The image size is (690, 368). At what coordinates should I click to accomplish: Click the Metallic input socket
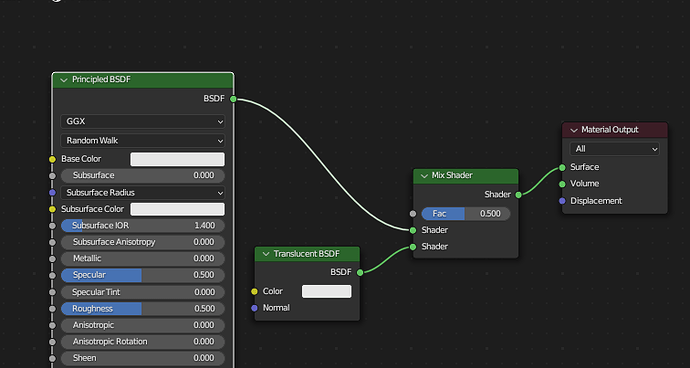[52, 258]
